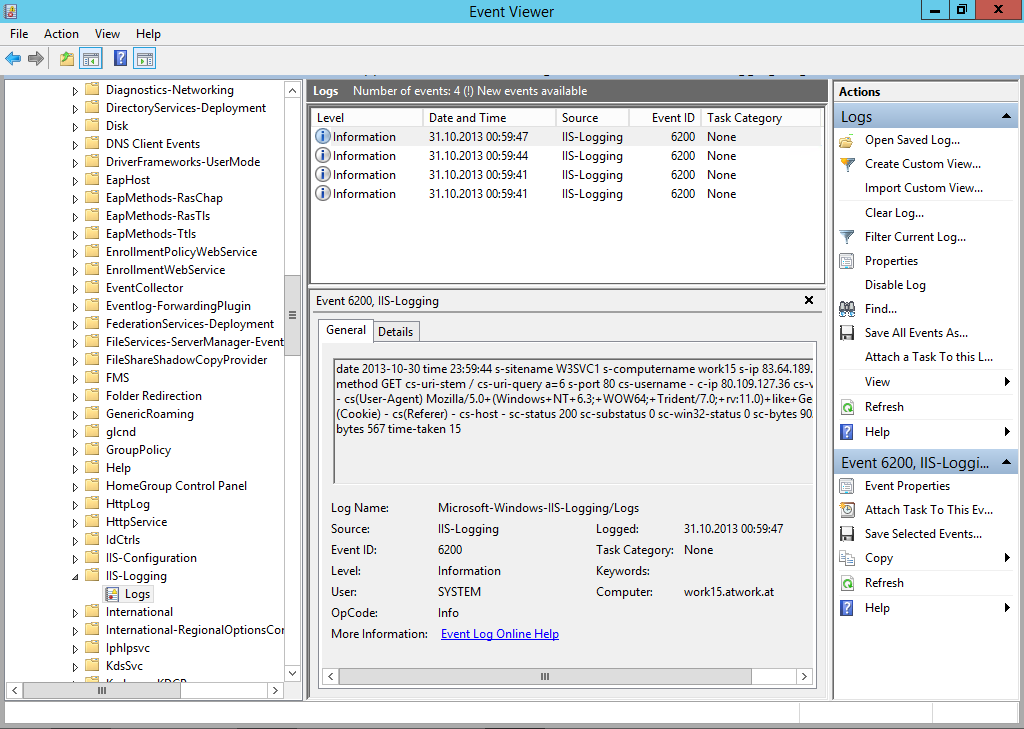Collapse the IIS-Logging tree node
The image size is (1024, 729).
point(75,577)
